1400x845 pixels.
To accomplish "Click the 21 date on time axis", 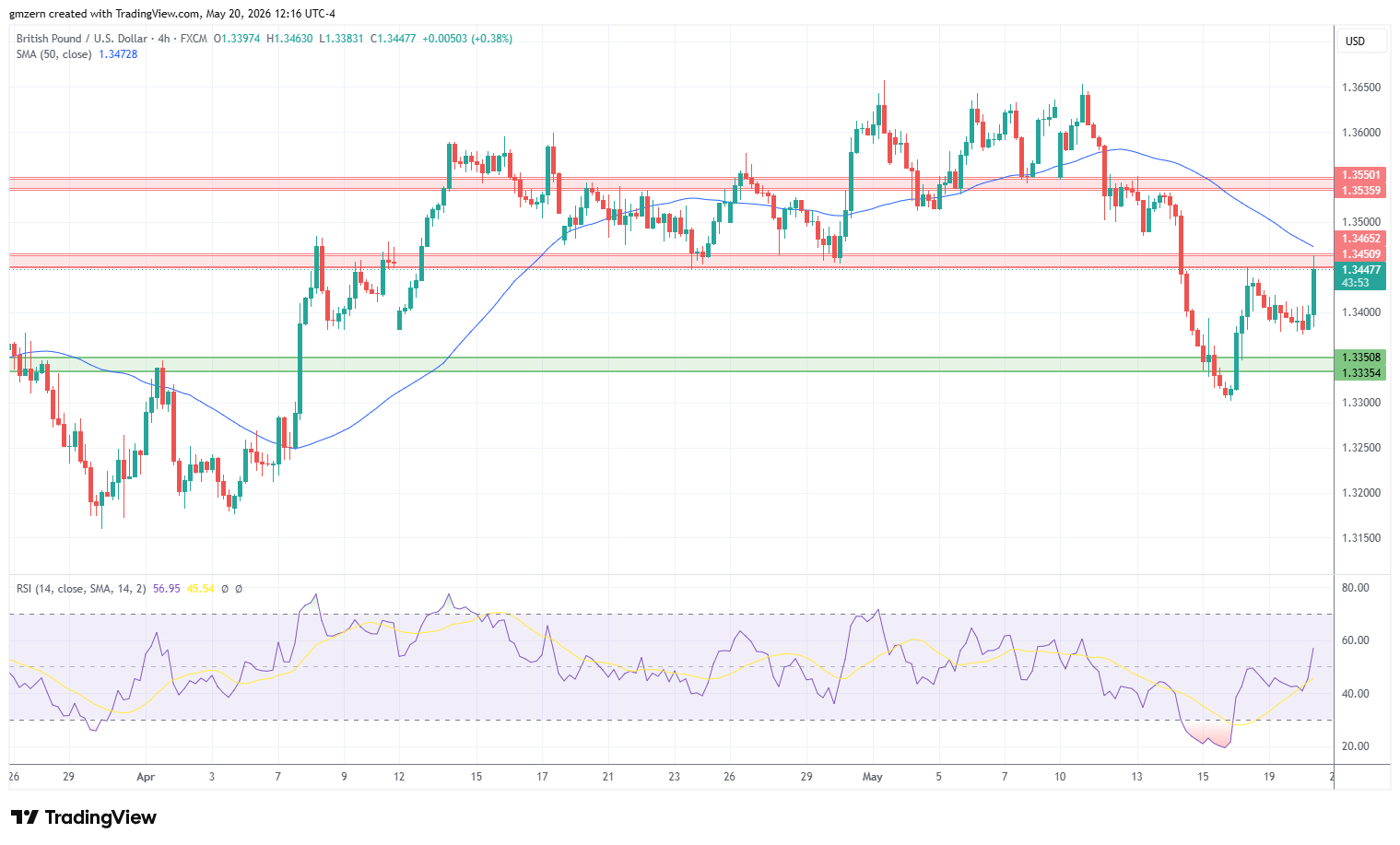I will pos(608,777).
